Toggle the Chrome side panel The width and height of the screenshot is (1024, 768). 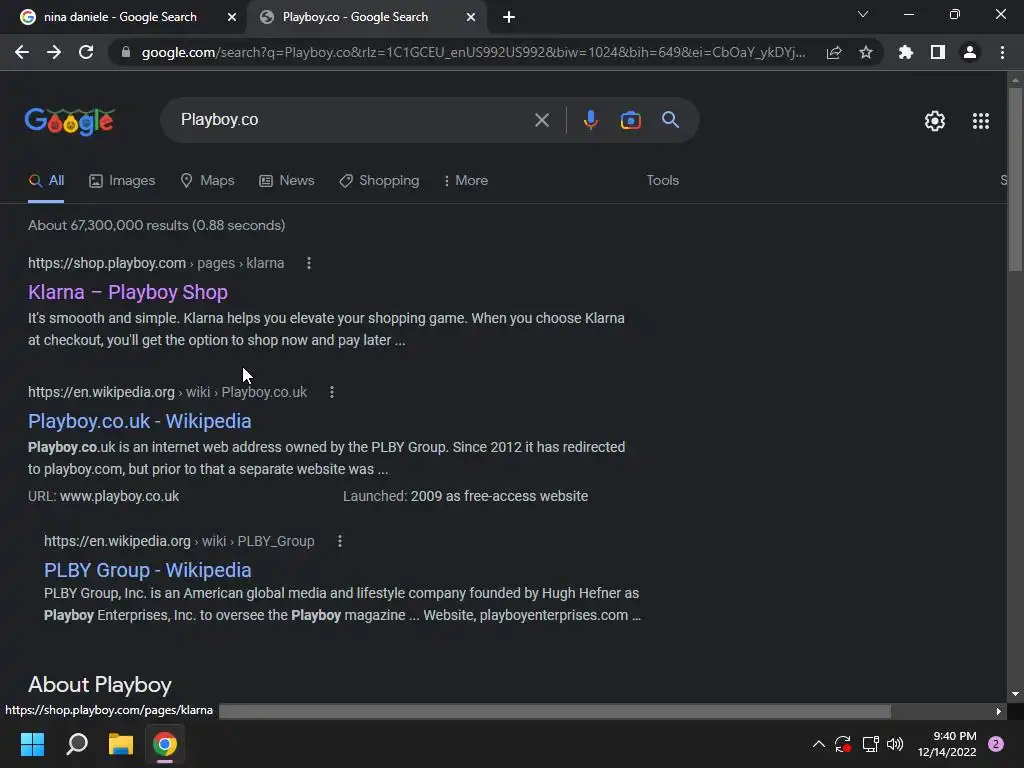pos(938,52)
